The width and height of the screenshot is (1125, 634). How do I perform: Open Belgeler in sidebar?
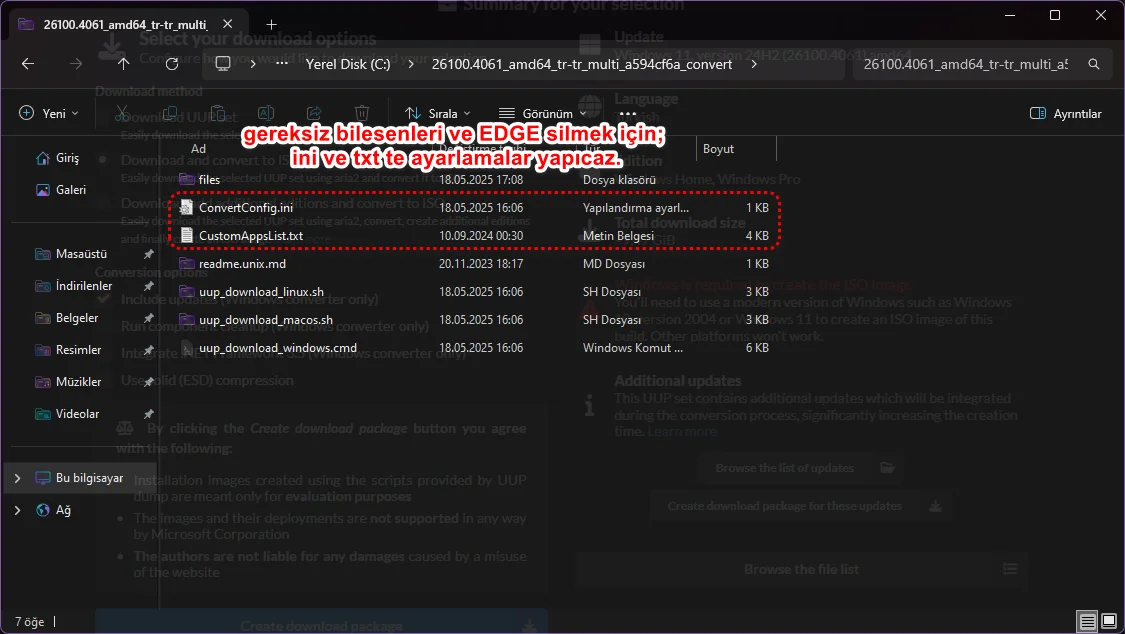[67, 318]
